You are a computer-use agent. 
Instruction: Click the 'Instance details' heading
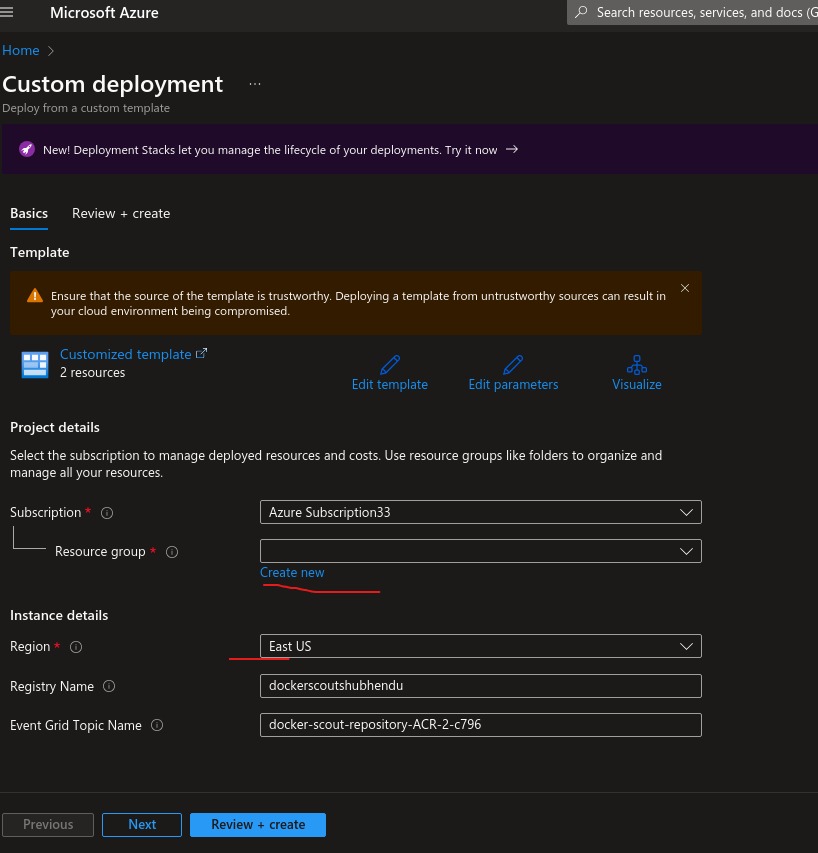coord(59,615)
